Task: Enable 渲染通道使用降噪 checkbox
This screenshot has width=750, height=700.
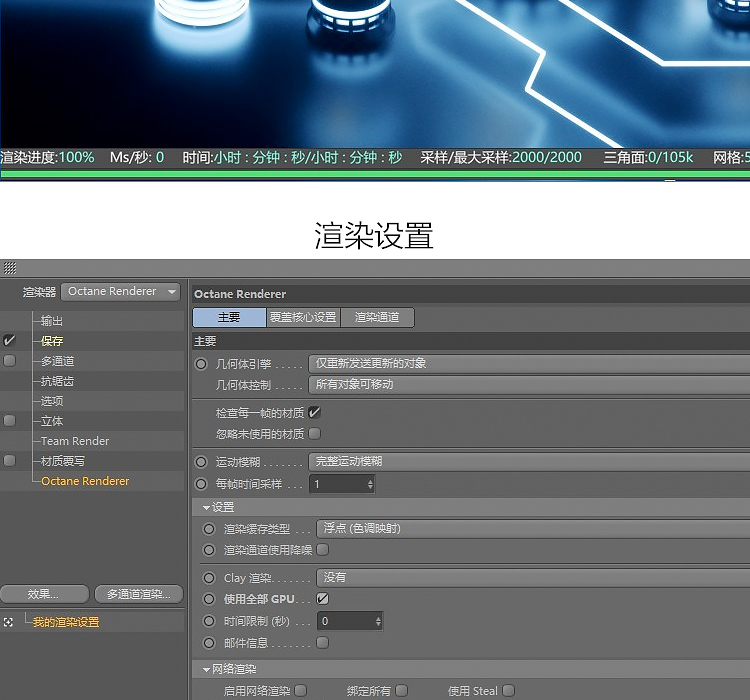Action: (x=322, y=550)
